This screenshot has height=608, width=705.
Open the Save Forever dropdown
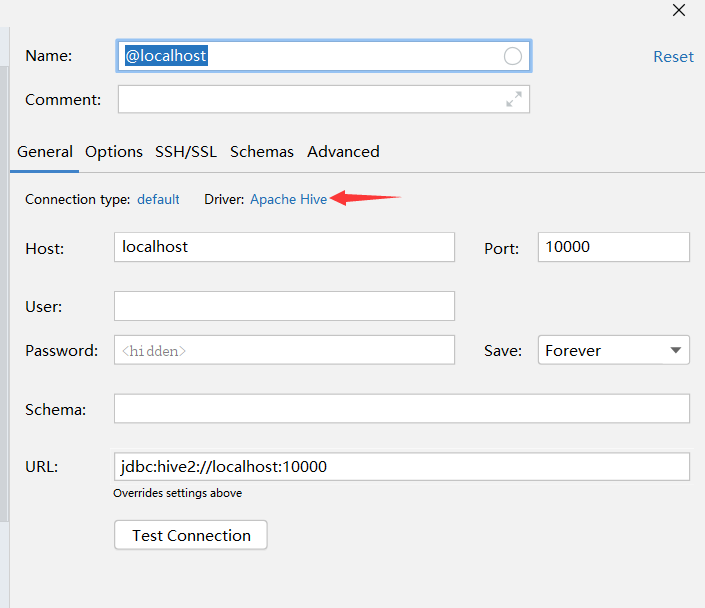[x=614, y=350]
